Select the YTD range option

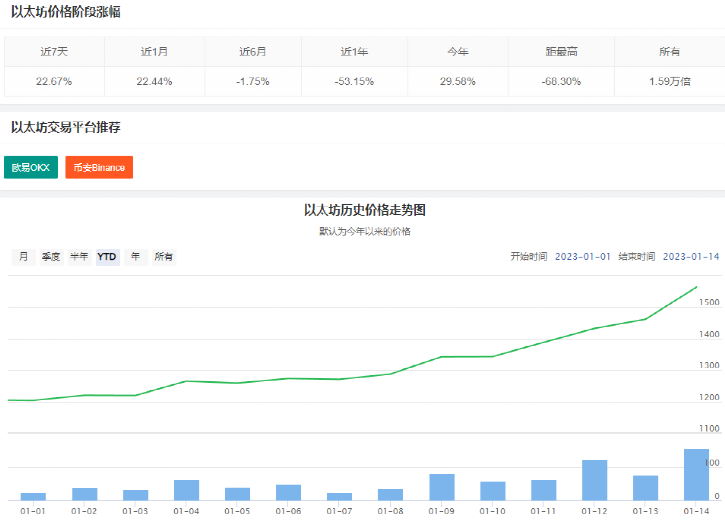tap(107, 257)
